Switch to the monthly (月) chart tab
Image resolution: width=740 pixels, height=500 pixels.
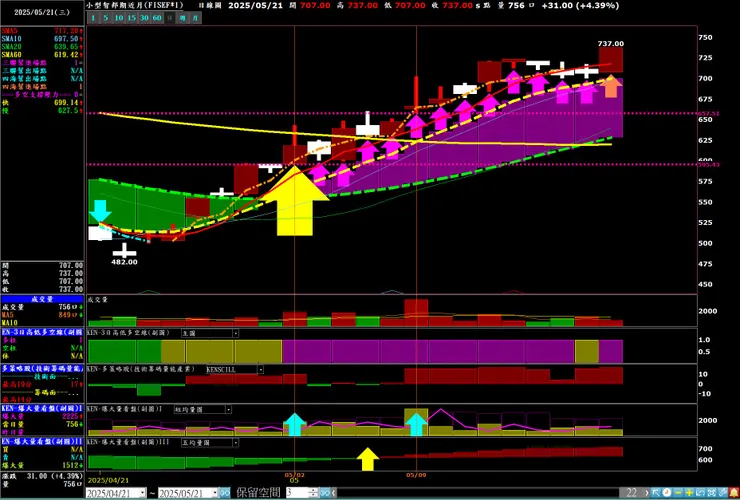[x=195, y=18]
